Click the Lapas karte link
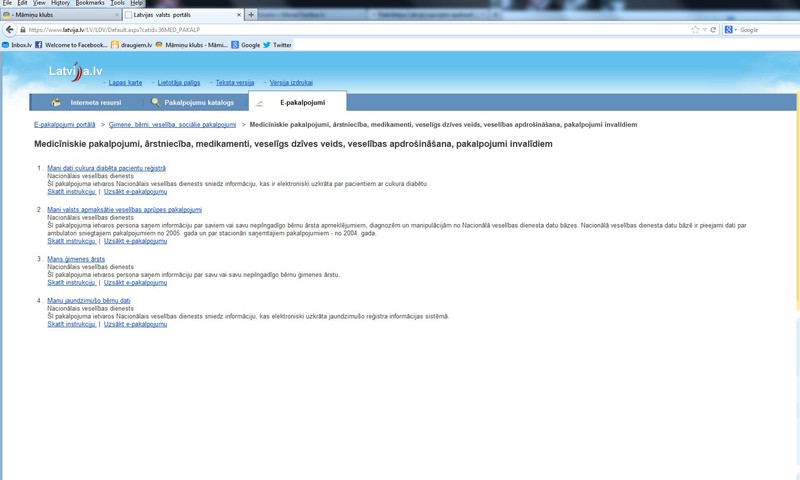800x480 pixels. [125, 82]
